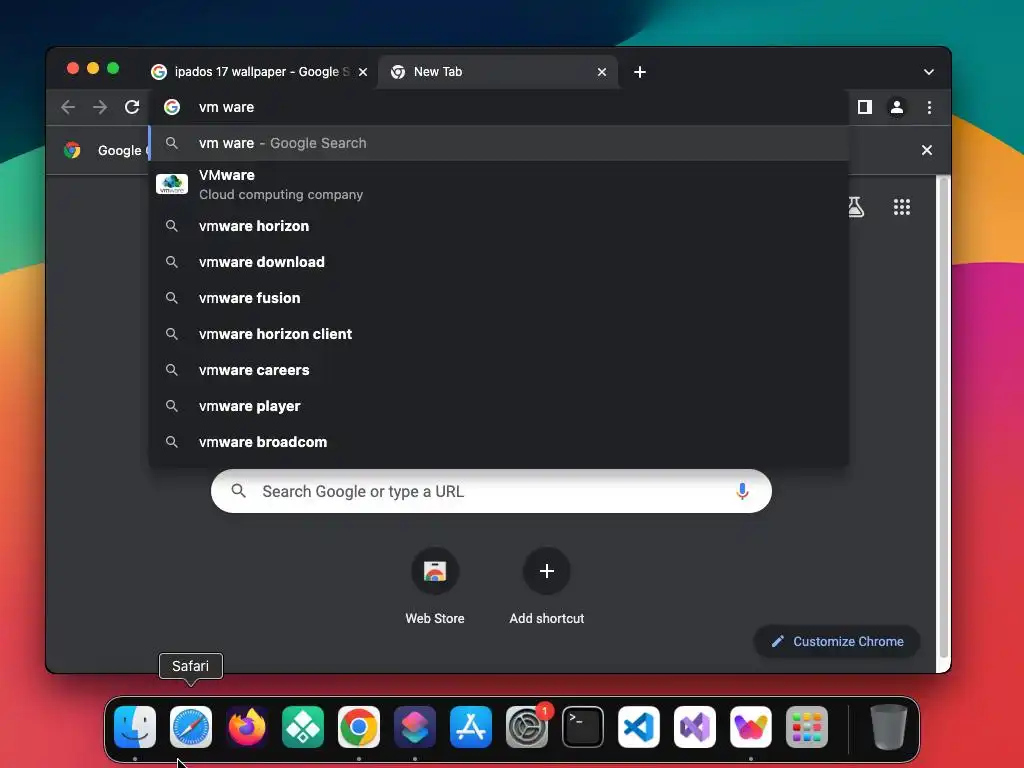This screenshot has height=768, width=1024.
Task: Select 'vmware fusion' suggestion
Action: tap(499, 298)
